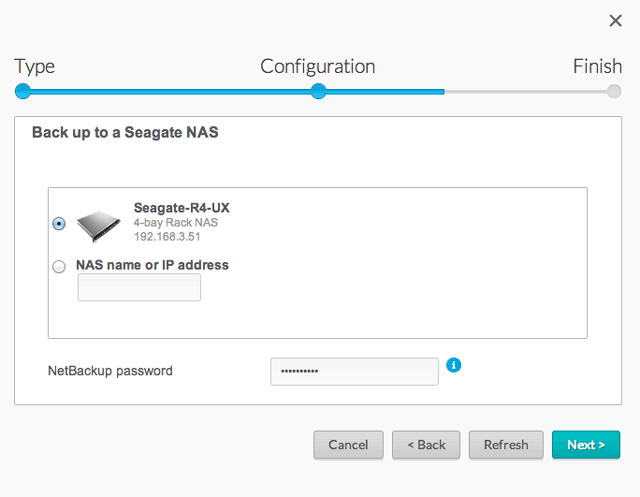
Task: Click the blue info icon beside password field
Action: click(454, 366)
